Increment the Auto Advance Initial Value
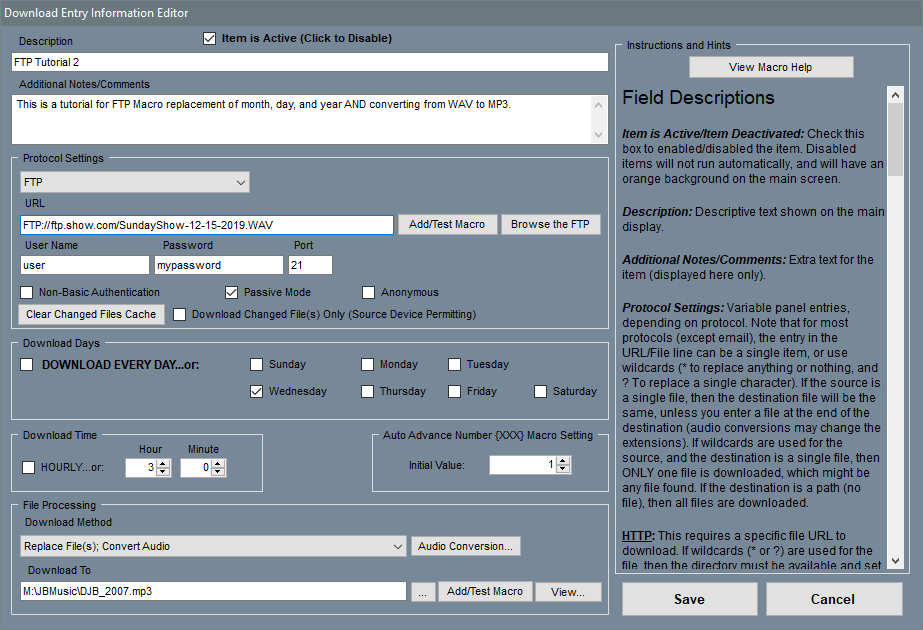The height and width of the screenshot is (630, 923). [x=562, y=461]
